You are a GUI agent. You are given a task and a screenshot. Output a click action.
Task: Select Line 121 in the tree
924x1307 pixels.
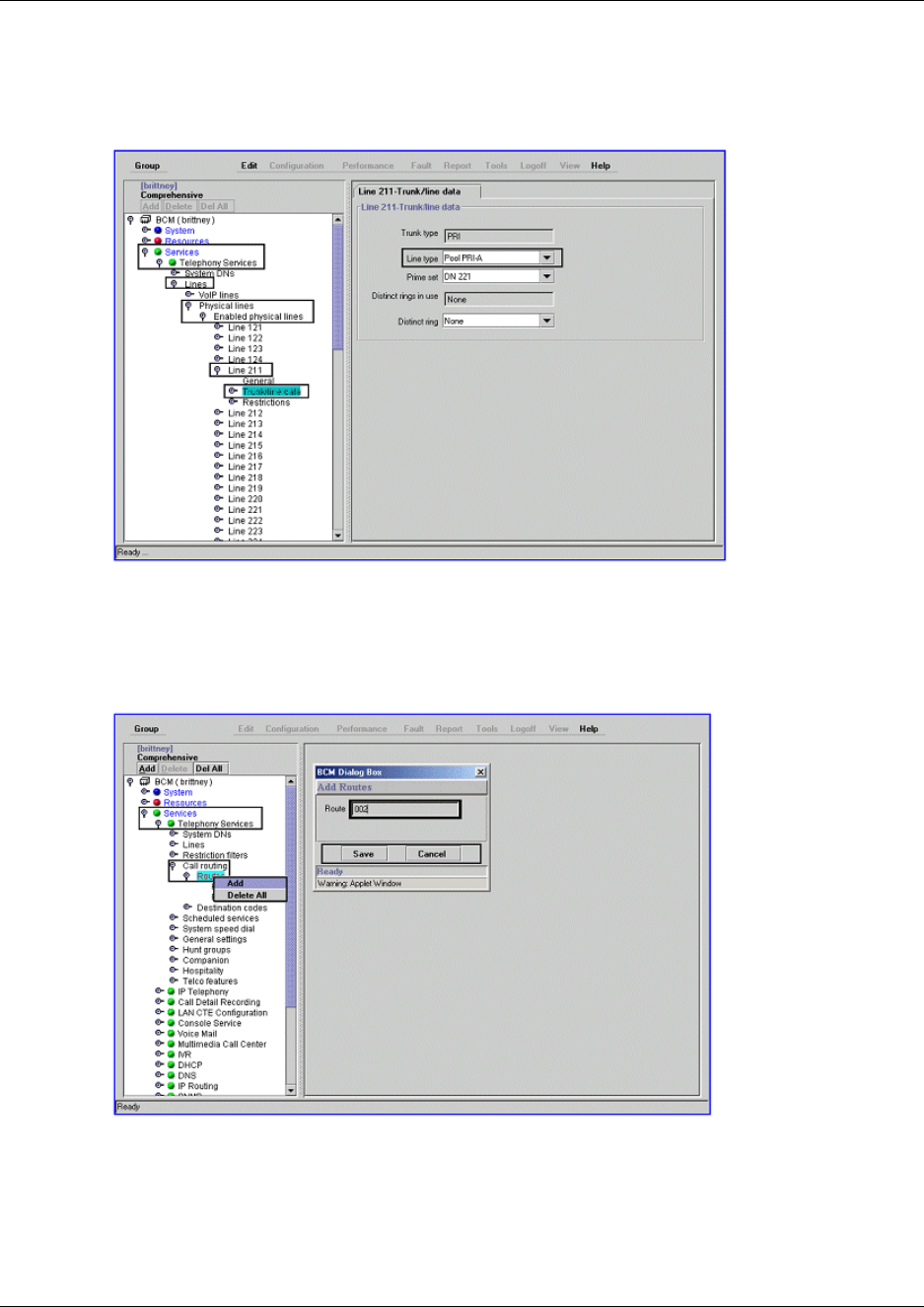tap(246, 327)
